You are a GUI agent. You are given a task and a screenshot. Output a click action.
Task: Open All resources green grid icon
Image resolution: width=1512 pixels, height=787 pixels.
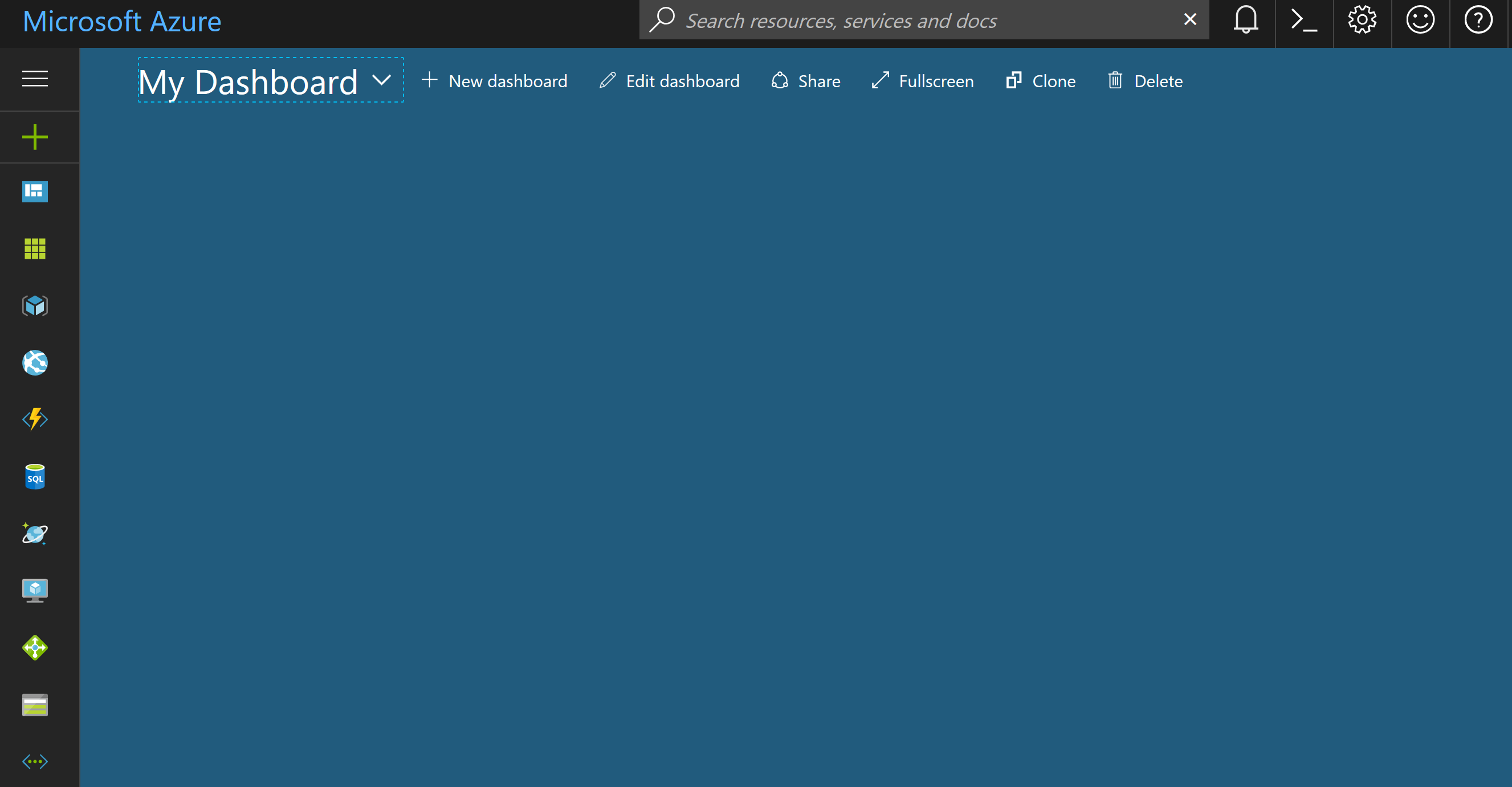[35, 248]
